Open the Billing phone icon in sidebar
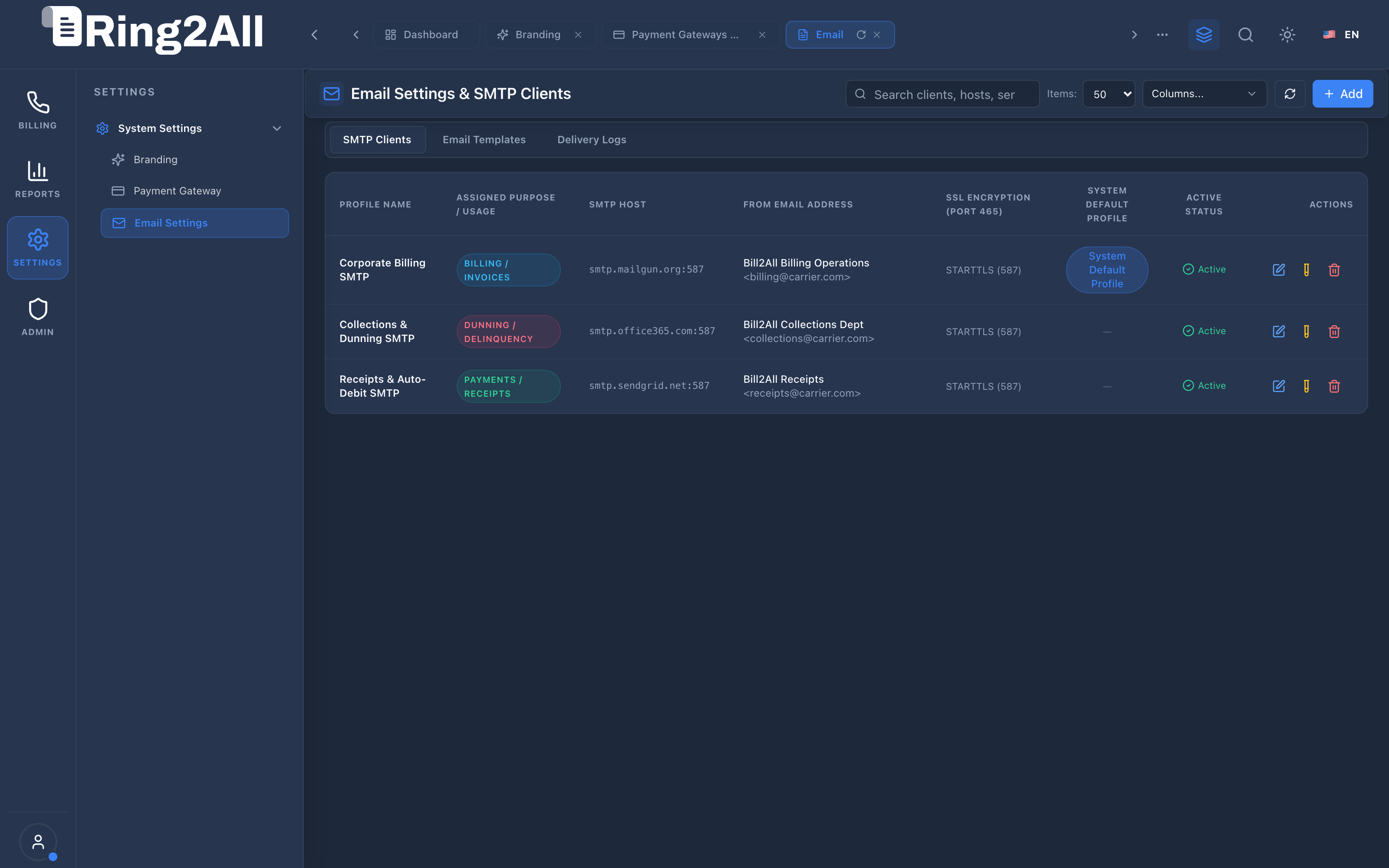This screenshot has width=1389, height=868. 37,110
